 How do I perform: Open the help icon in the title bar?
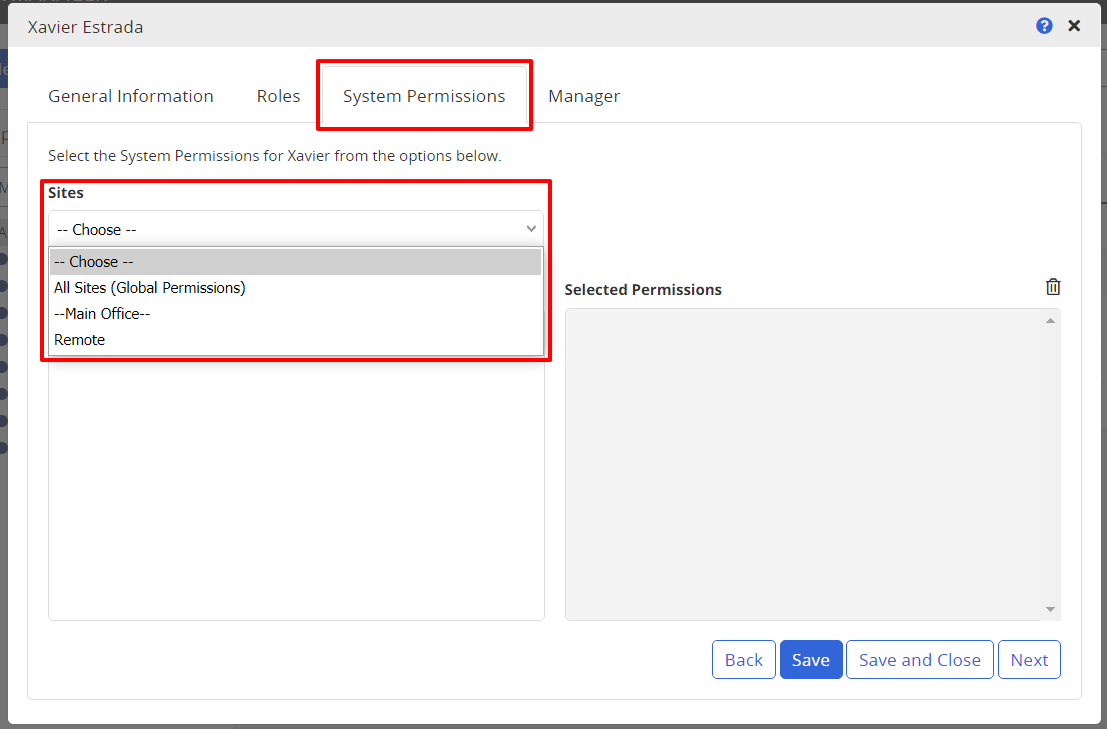[x=1044, y=26]
